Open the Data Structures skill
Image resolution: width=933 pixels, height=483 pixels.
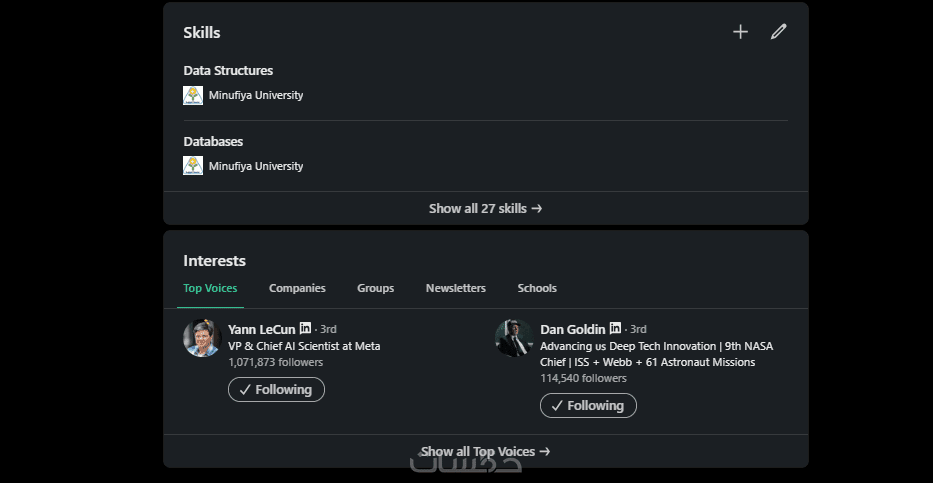228,71
